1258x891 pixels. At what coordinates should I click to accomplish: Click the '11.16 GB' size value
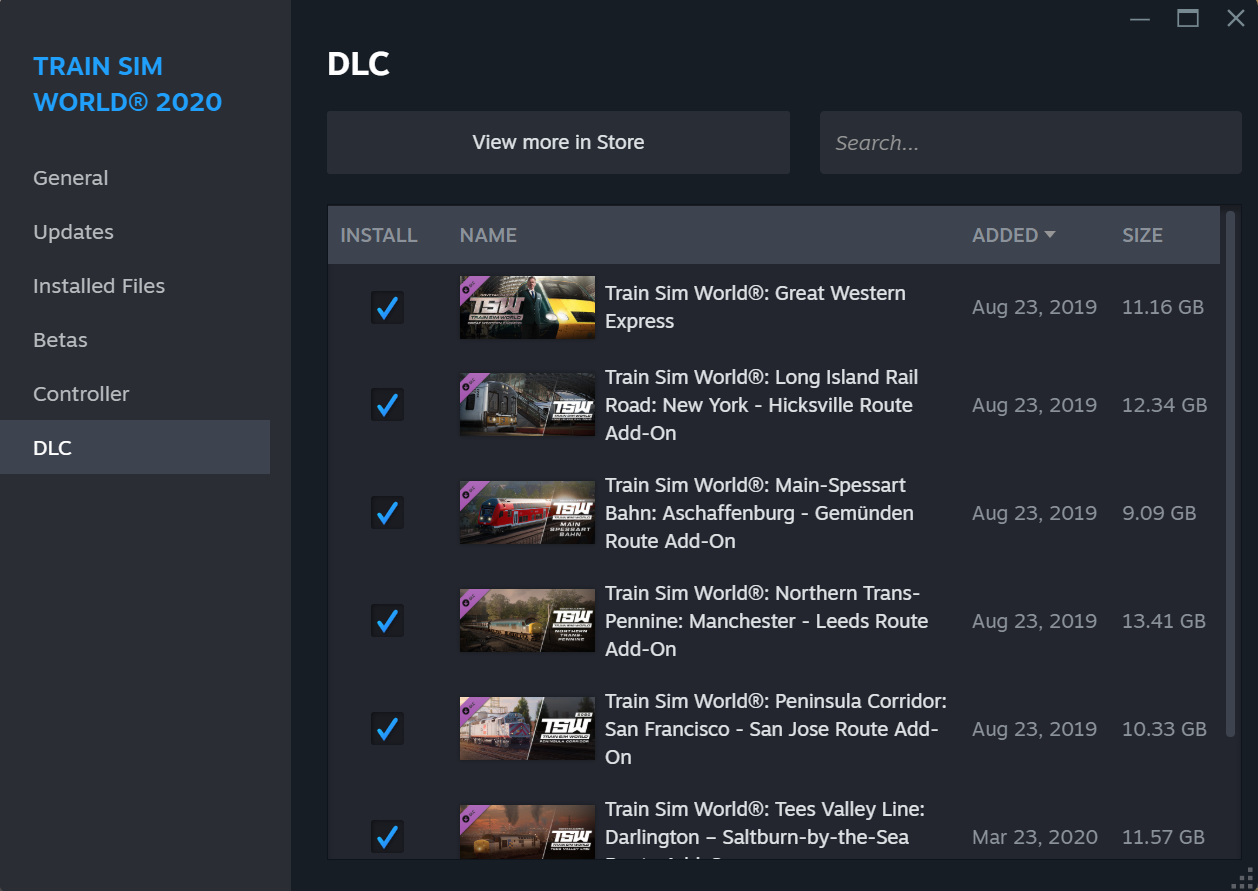[x=1163, y=307]
